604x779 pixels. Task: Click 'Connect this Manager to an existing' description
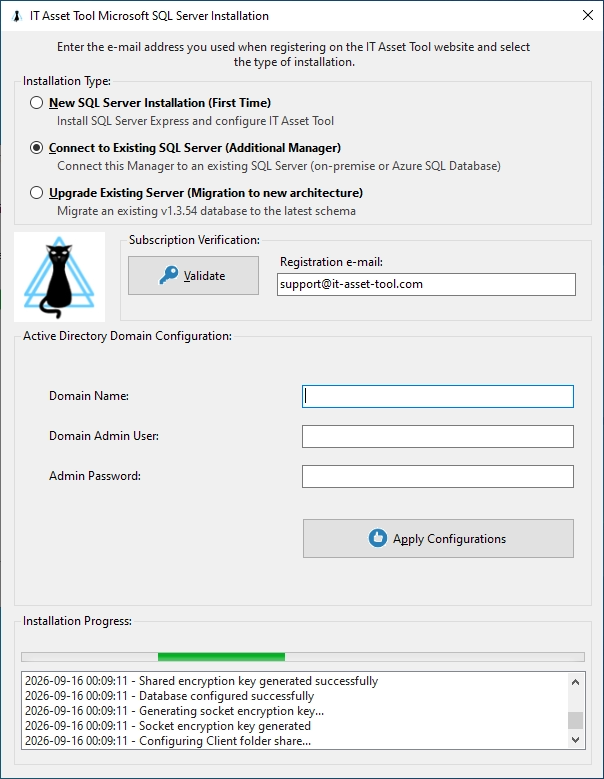(x=279, y=166)
